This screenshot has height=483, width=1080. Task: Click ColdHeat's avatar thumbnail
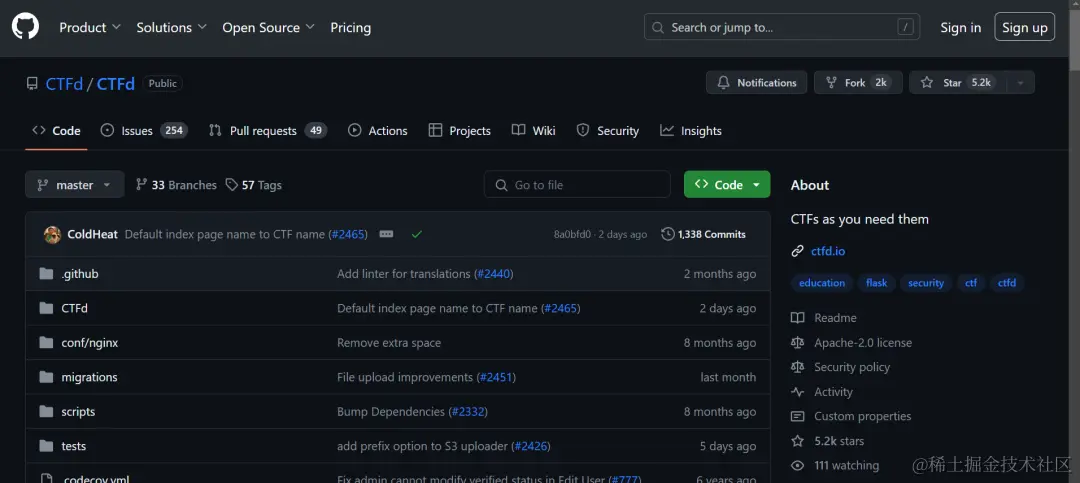tap(52, 234)
